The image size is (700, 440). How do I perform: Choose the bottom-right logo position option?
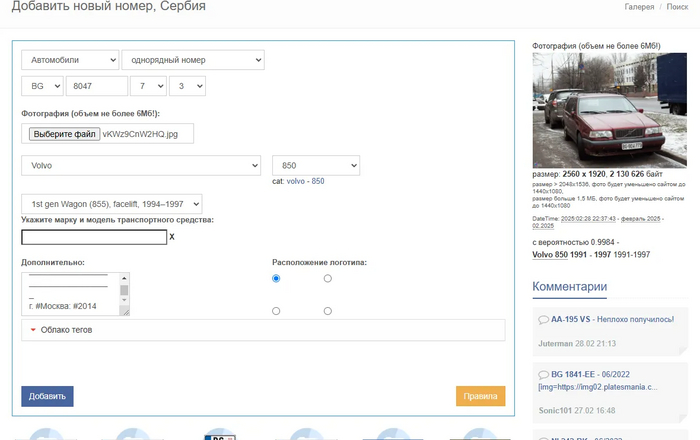[x=328, y=311]
